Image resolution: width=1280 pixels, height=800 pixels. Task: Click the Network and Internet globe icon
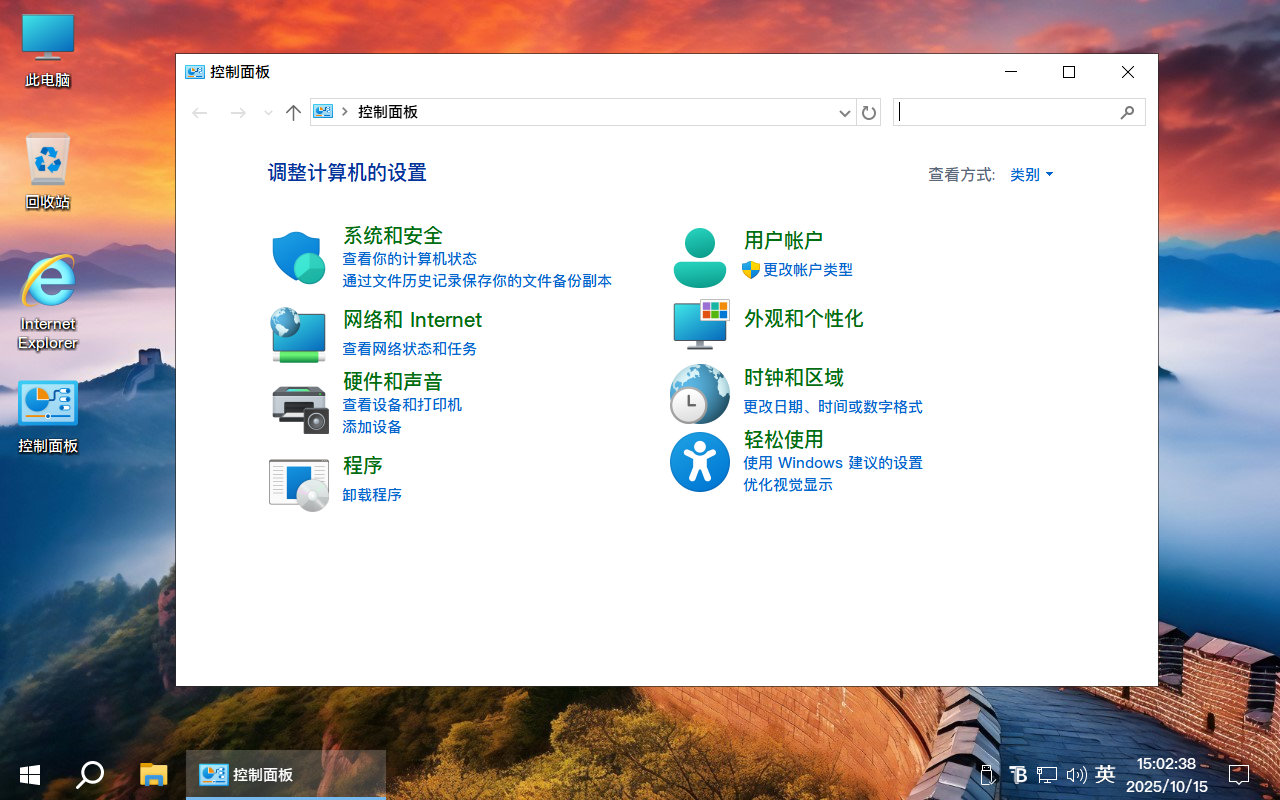pos(298,334)
